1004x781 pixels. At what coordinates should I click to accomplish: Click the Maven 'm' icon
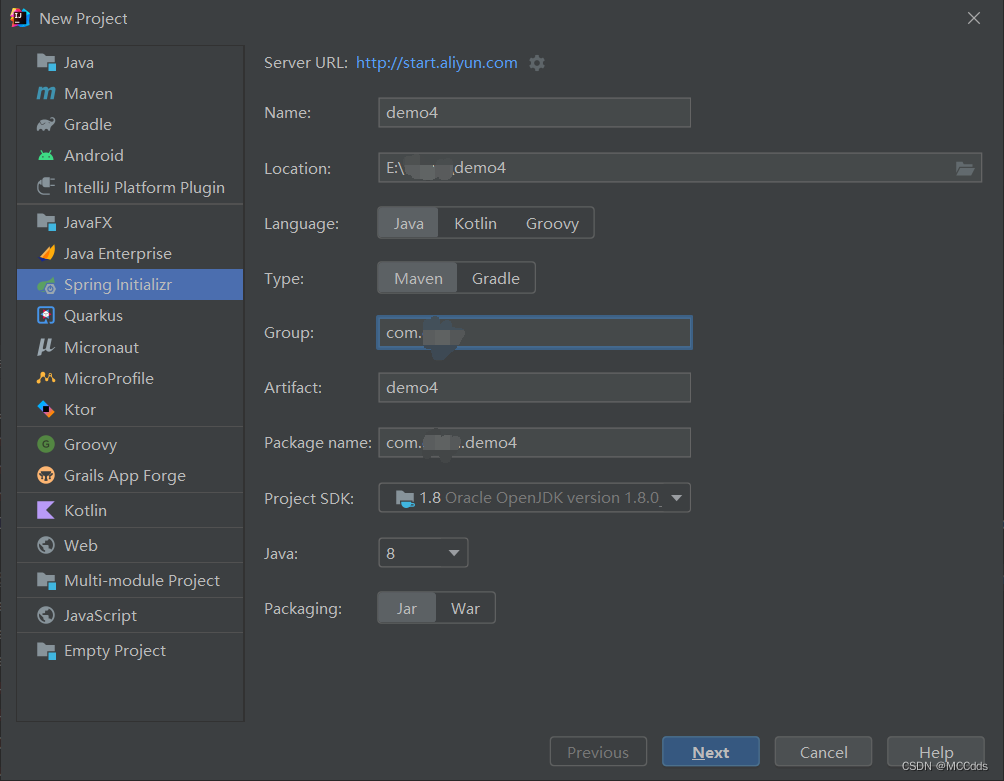(46, 93)
